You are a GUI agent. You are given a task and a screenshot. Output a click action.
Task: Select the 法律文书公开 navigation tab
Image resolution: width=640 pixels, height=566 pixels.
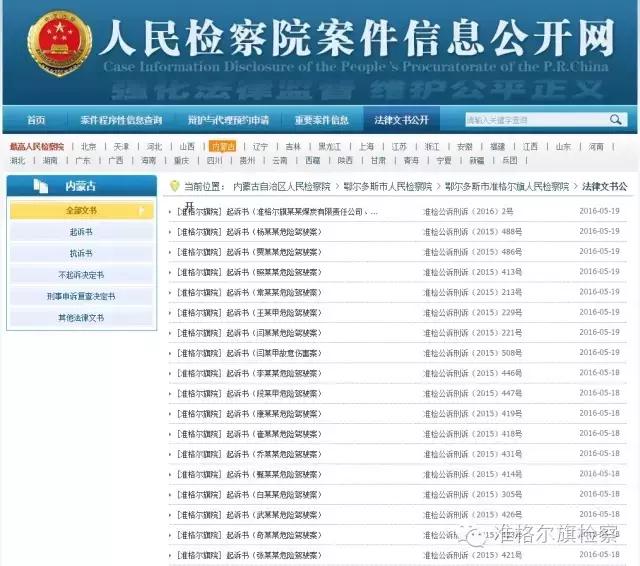pos(401,120)
